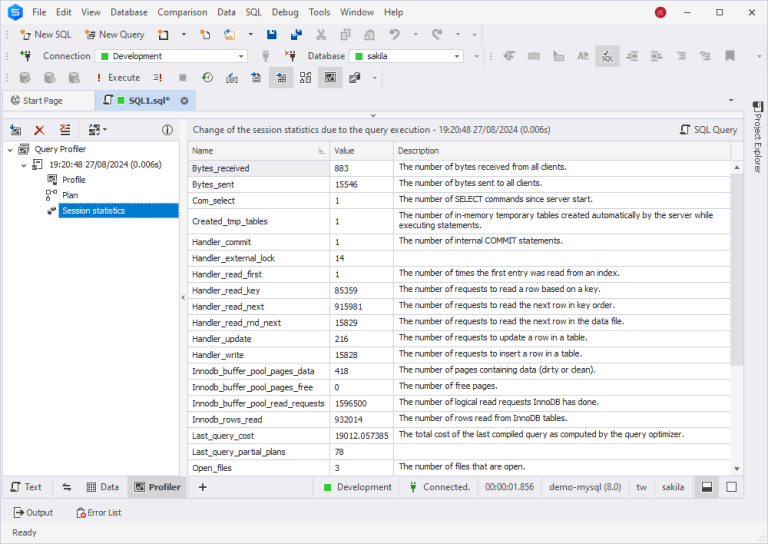Toggle the SQL Query view button
The image size is (768, 544).
pos(708,130)
